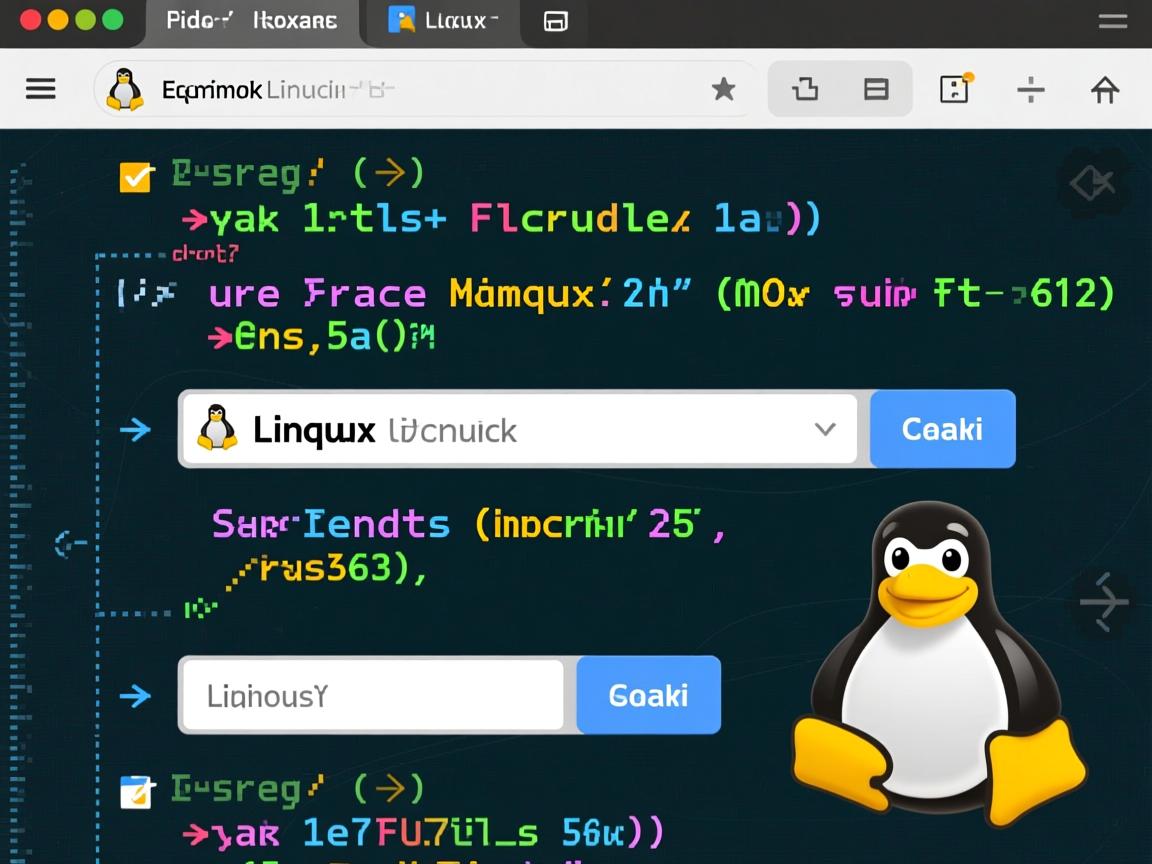1152x864 pixels.
Task: Click the Tux penguin icon in address bar
Action: point(125,88)
